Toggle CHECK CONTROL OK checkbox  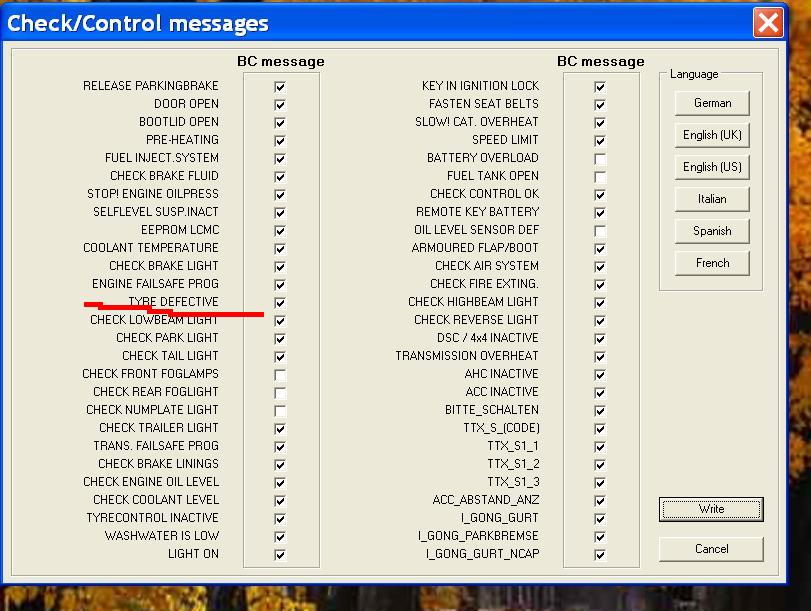(x=600, y=195)
